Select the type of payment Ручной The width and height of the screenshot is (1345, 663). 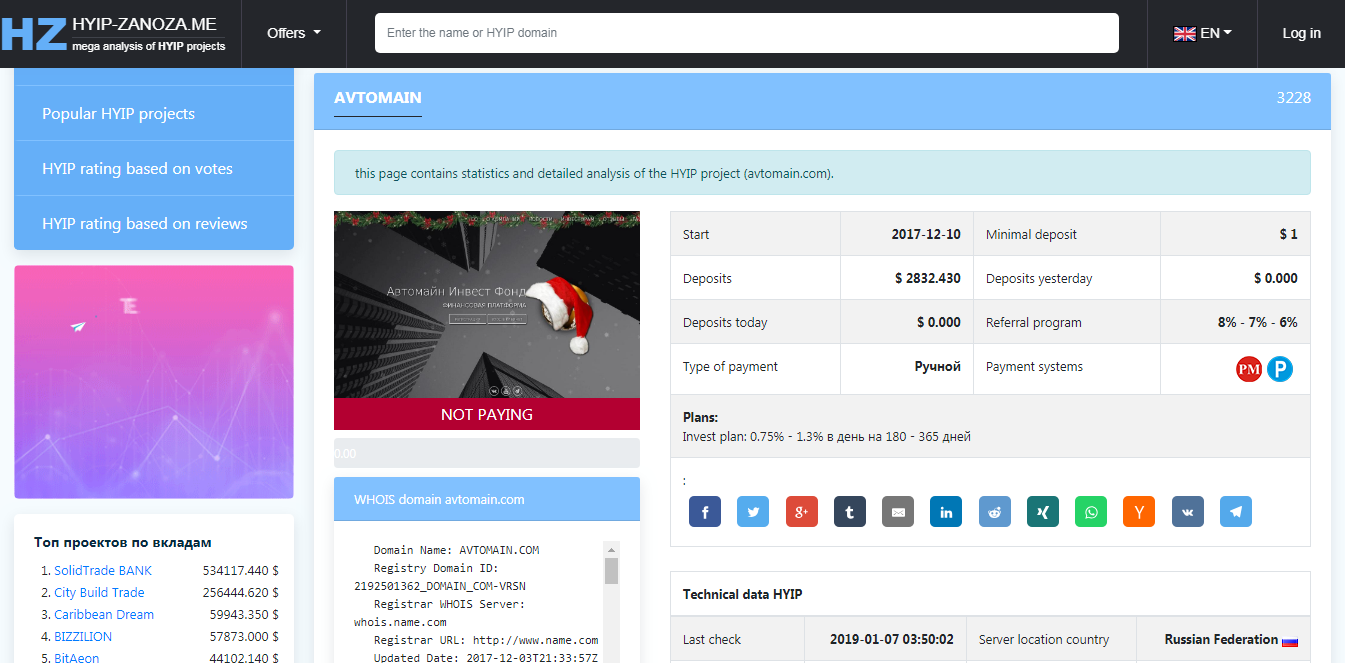[938, 367]
